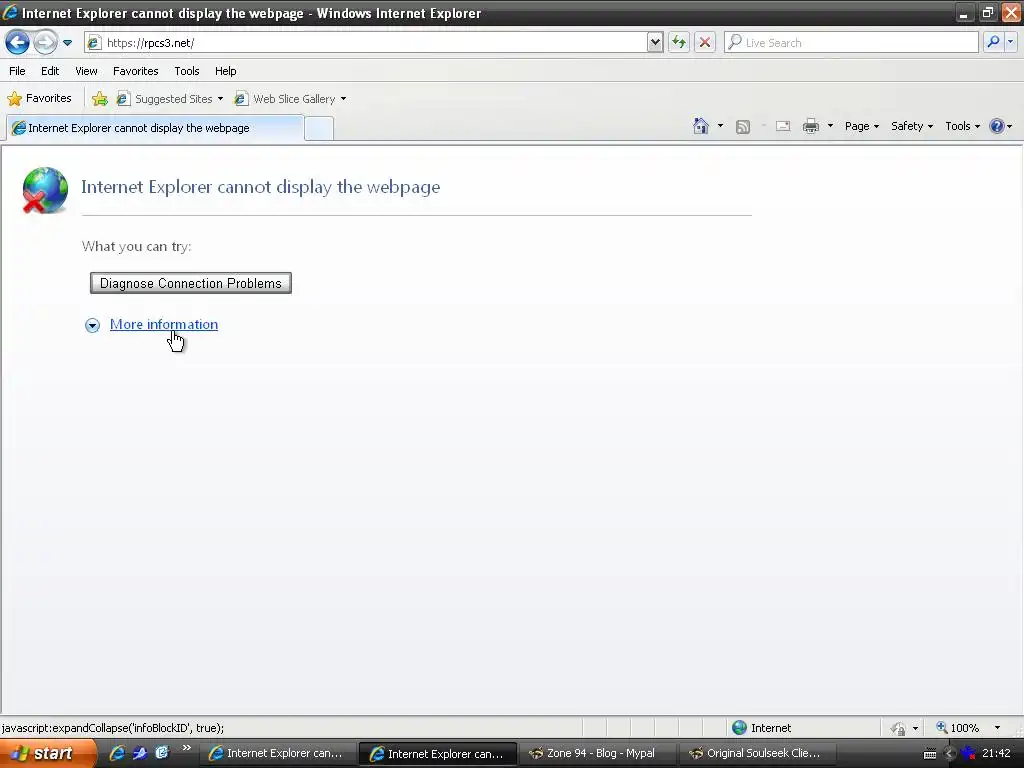1024x768 pixels.
Task: Open the View menu
Action: coord(86,71)
